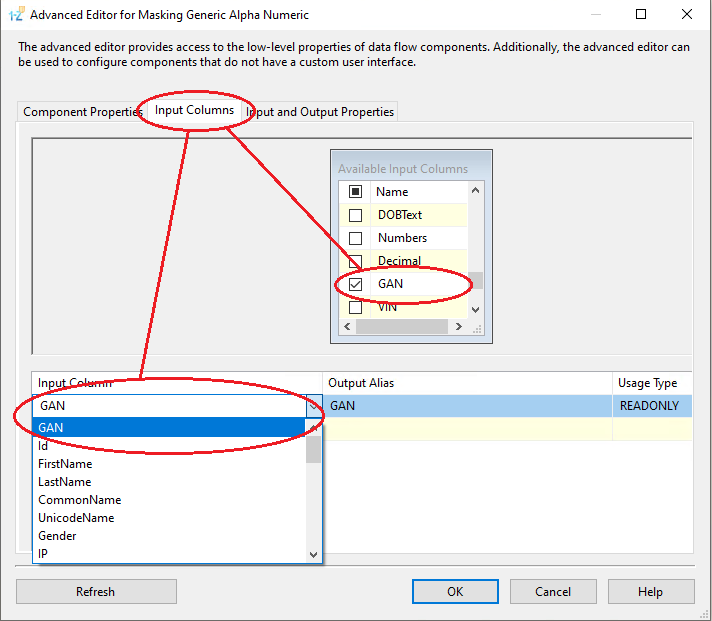Check the DOBText column checkbox

click(355, 215)
